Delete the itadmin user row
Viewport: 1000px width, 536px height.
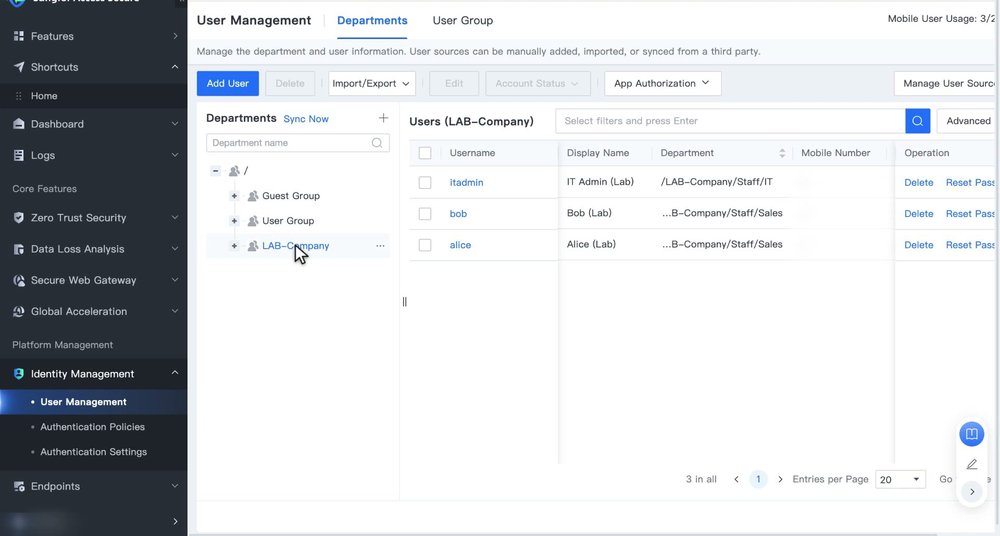918,182
